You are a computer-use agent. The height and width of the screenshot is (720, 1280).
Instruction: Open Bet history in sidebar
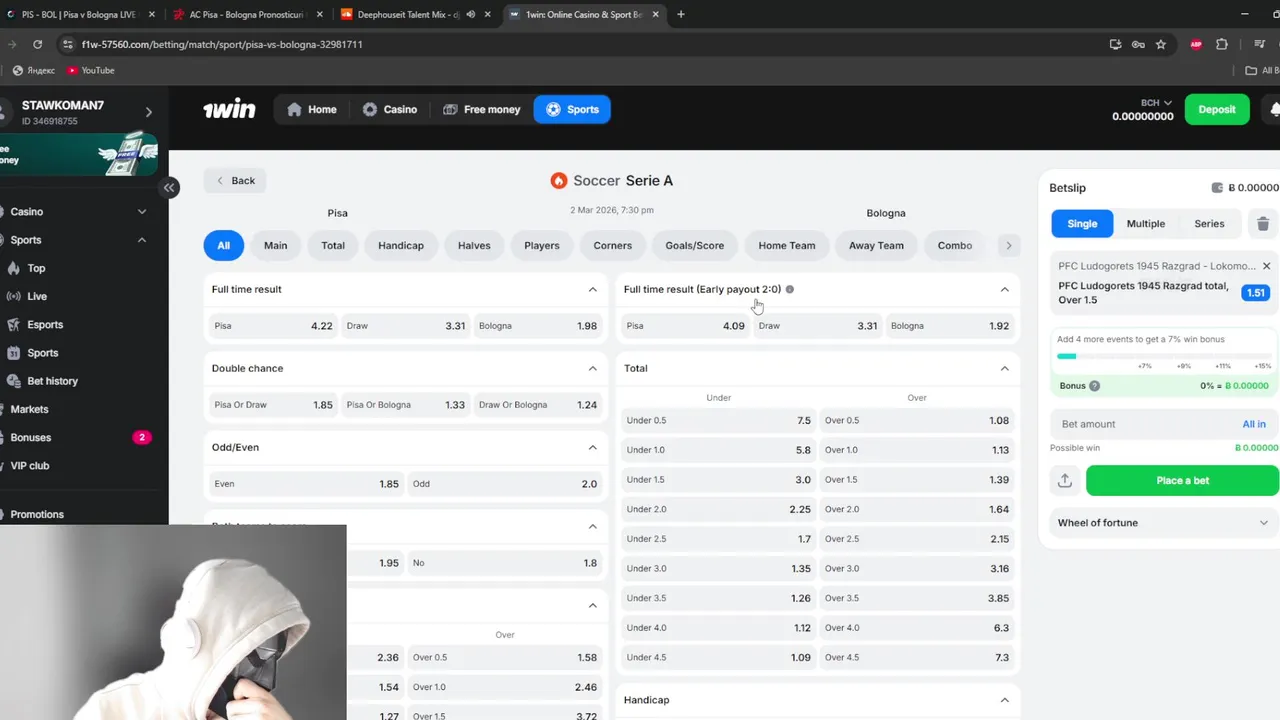tap(52, 381)
